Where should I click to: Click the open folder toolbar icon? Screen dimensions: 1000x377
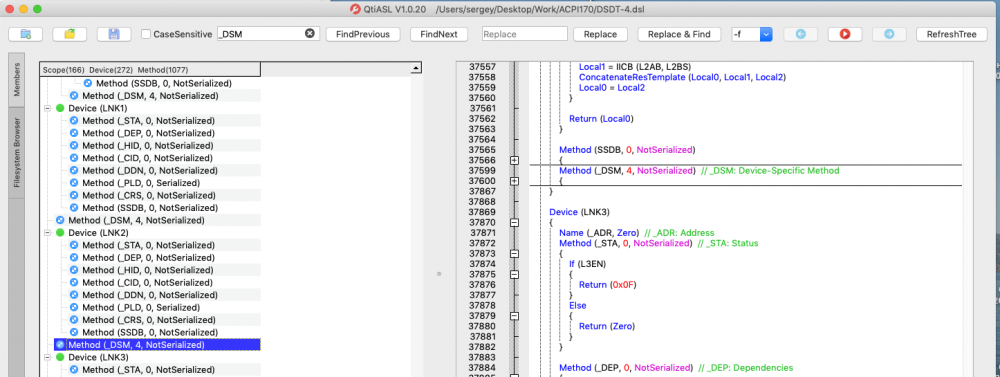[70, 34]
